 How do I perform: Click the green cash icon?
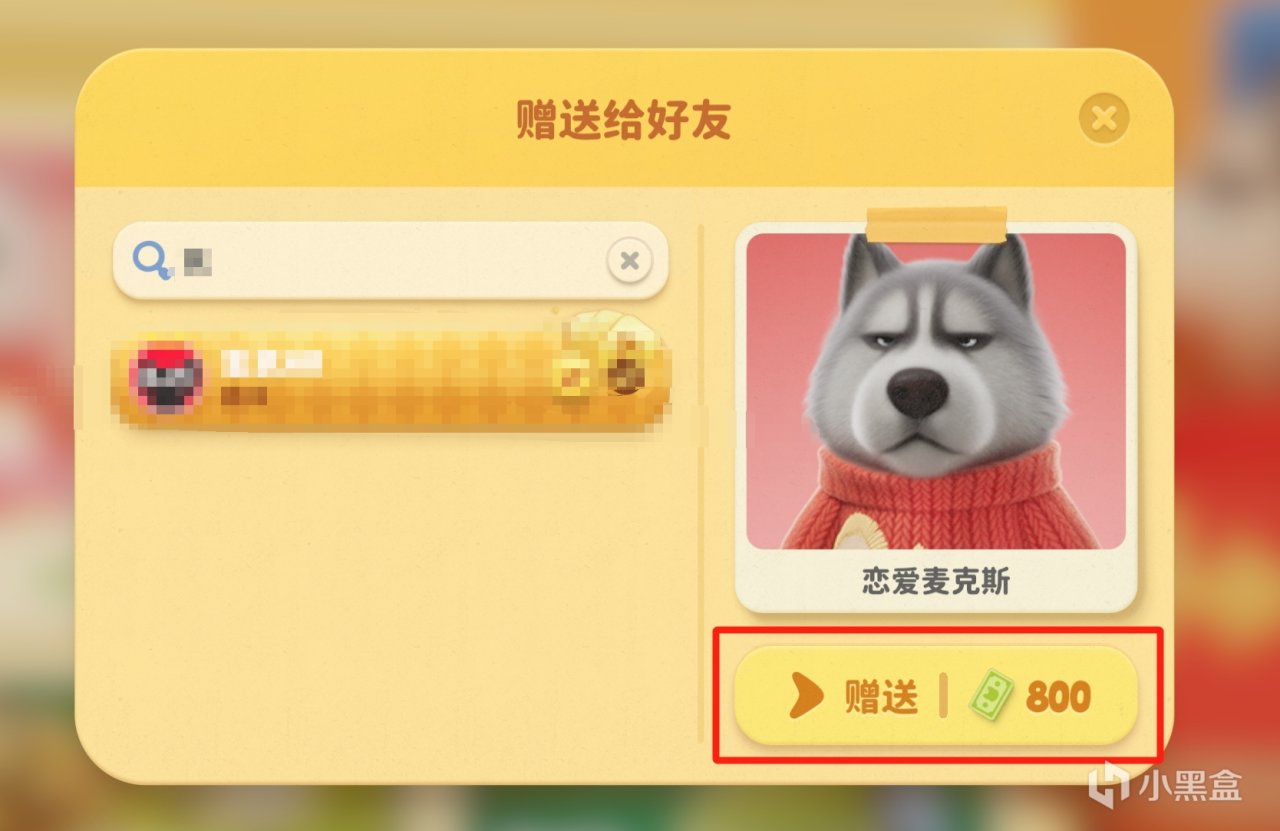991,695
